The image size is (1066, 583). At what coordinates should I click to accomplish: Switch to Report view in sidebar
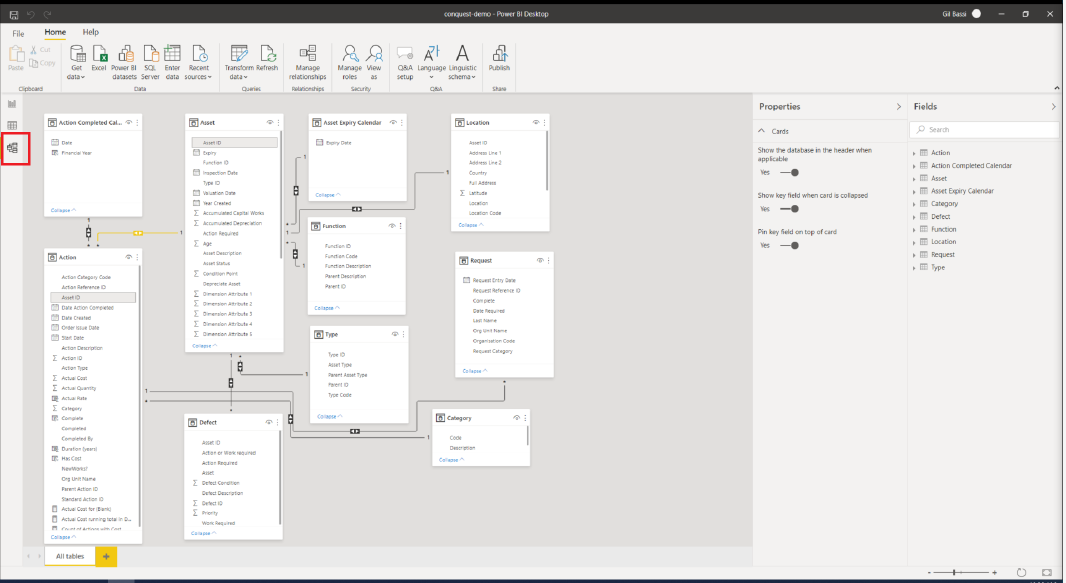(12, 104)
